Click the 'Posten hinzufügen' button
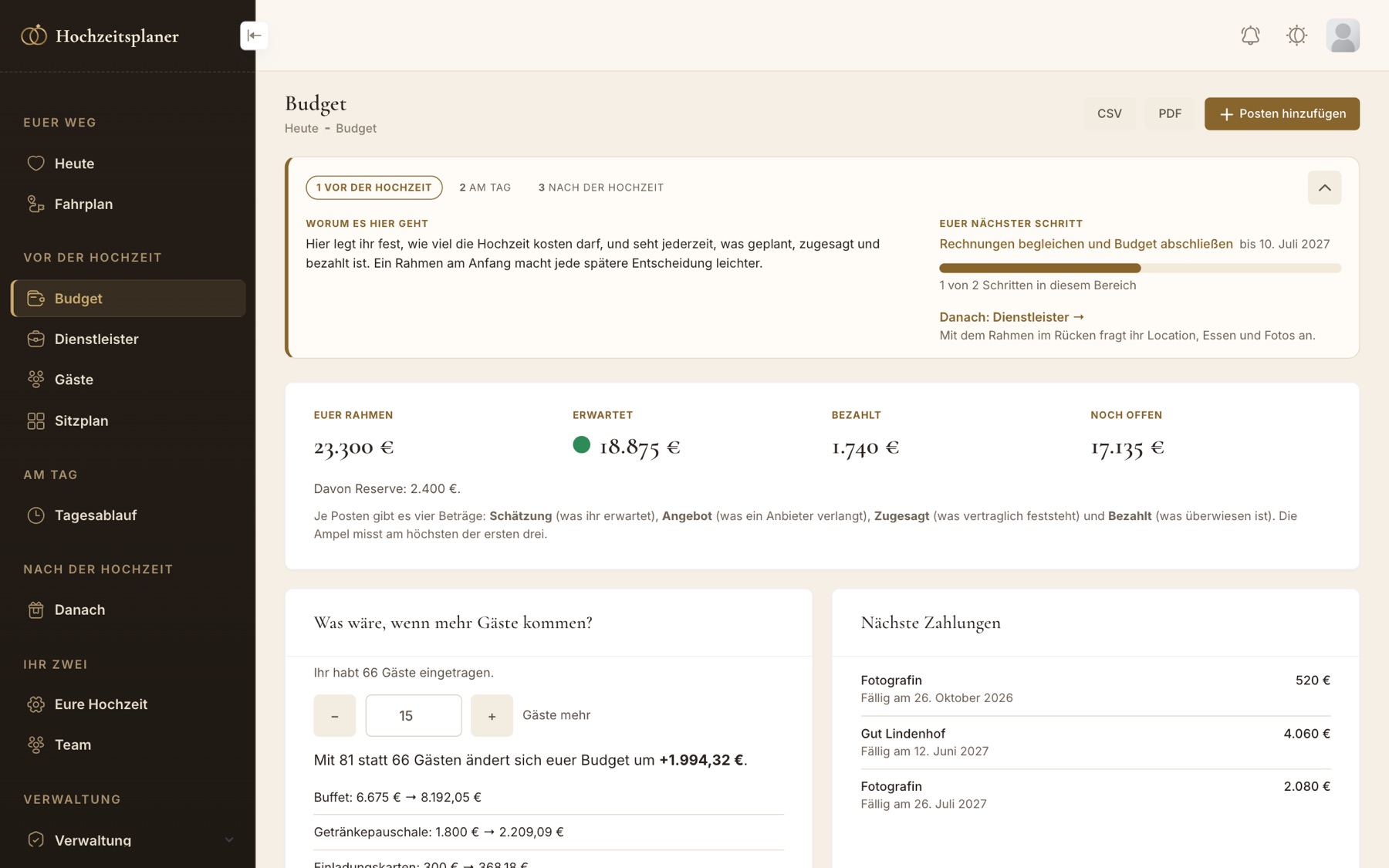The image size is (1389, 868). click(x=1282, y=113)
